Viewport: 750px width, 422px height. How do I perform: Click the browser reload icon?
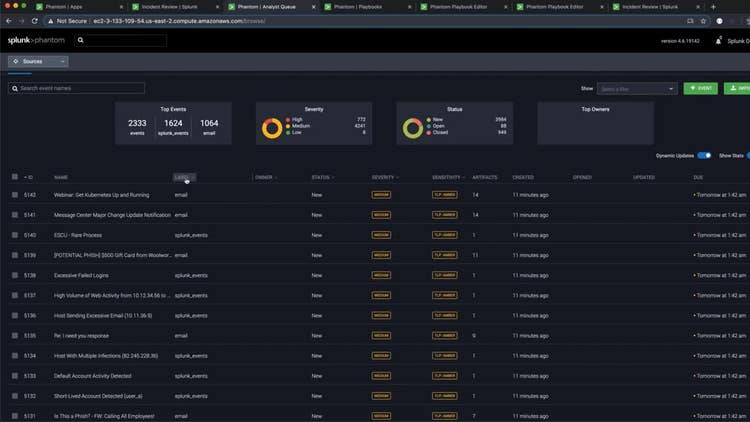pos(34,20)
